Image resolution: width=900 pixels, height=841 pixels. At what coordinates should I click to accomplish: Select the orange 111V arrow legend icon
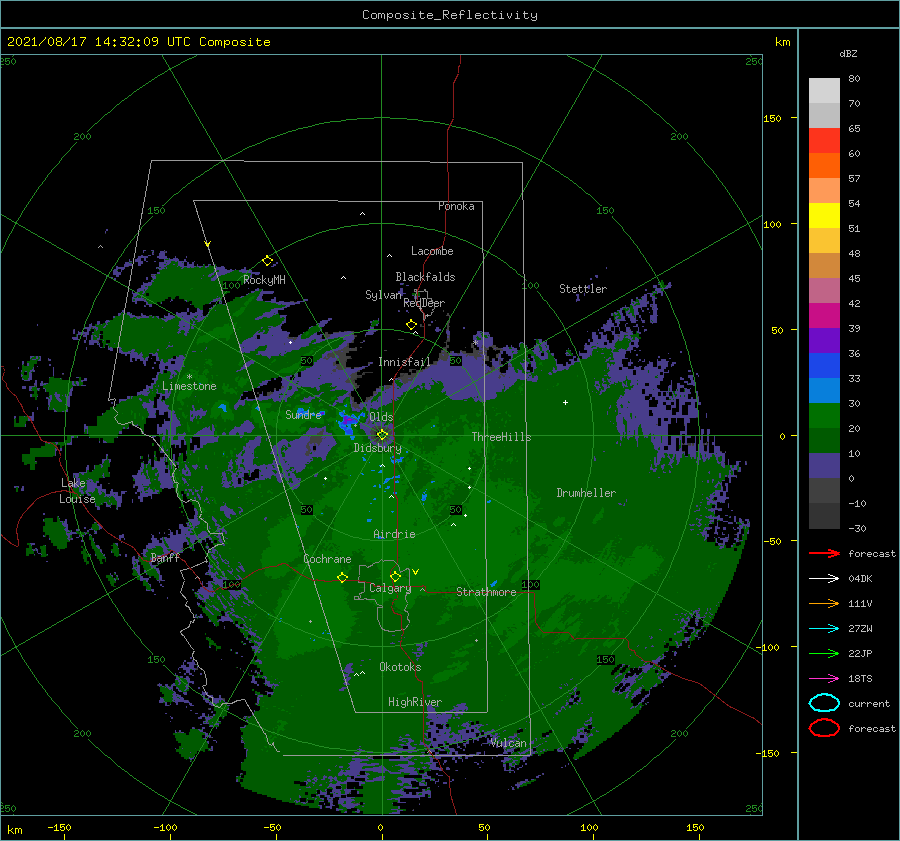tap(824, 603)
